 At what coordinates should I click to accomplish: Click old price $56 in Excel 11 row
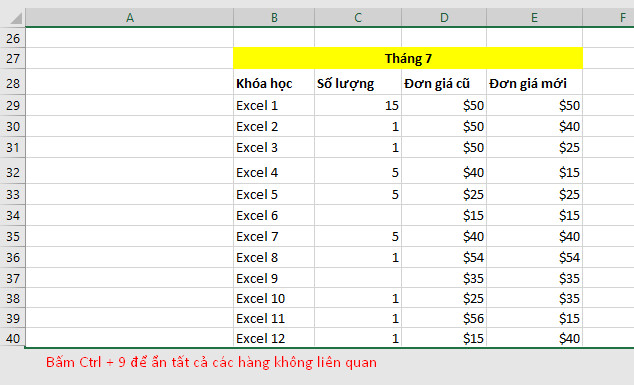click(x=444, y=318)
